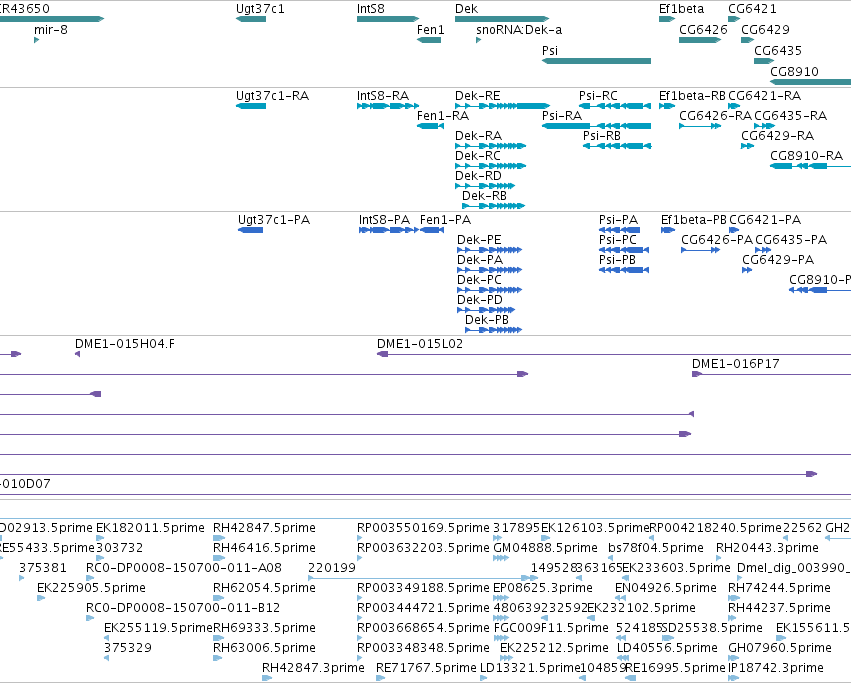The image size is (851, 683).
Task: Click protein Dek-PD
Action: coord(480,300)
